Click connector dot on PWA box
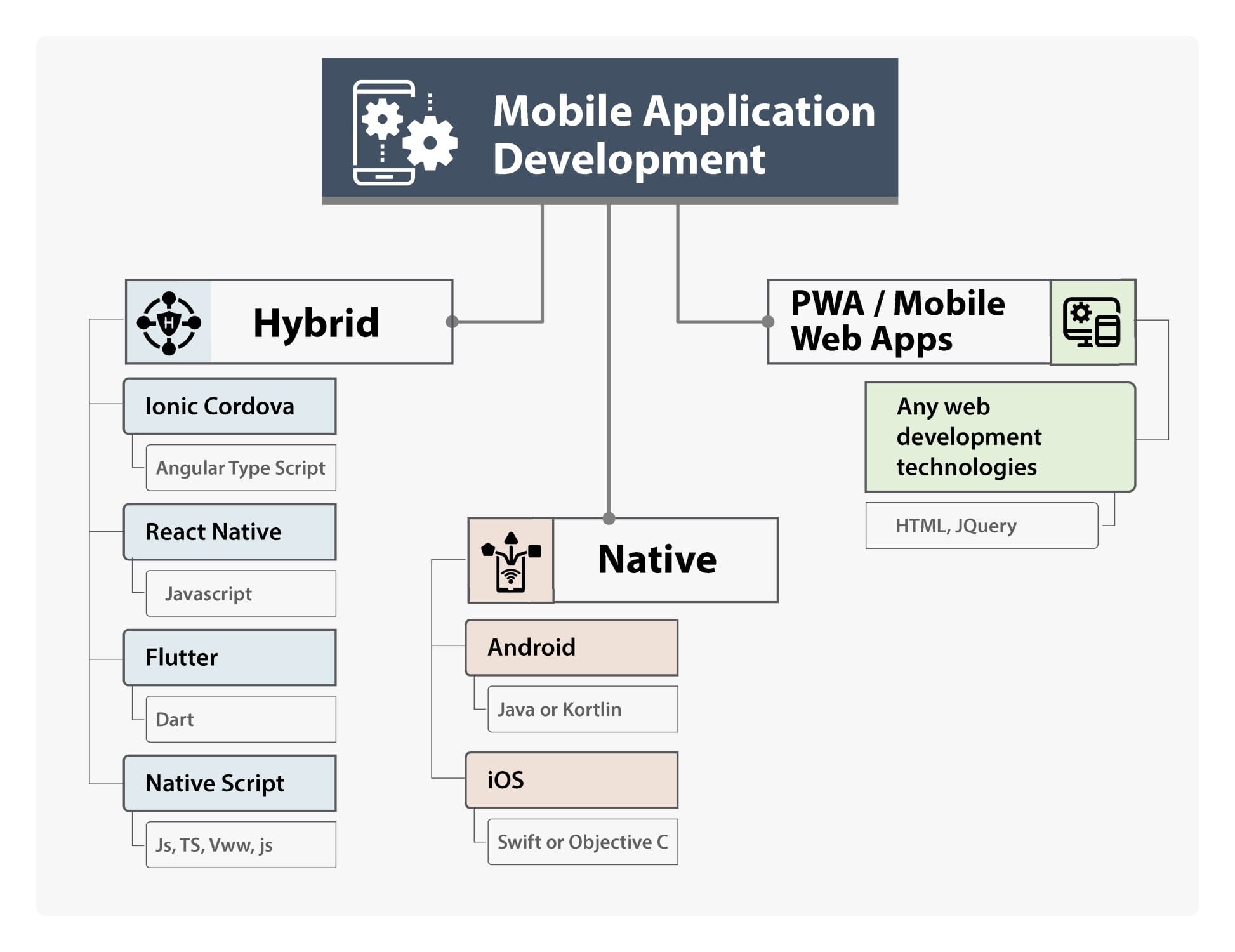The height and width of the screenshot is (952, 1235). (x=768, y=322)
